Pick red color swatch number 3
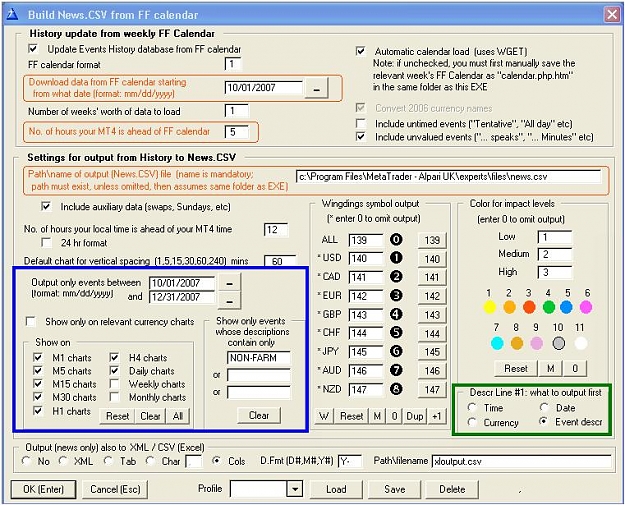Screen dimensions: 625x505 tap(529, 307)
